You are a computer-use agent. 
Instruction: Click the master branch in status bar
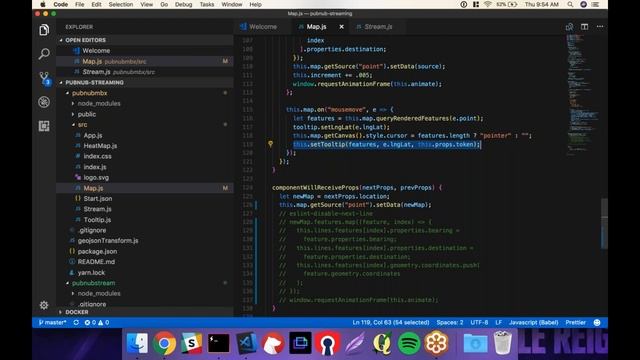(52, 322)
